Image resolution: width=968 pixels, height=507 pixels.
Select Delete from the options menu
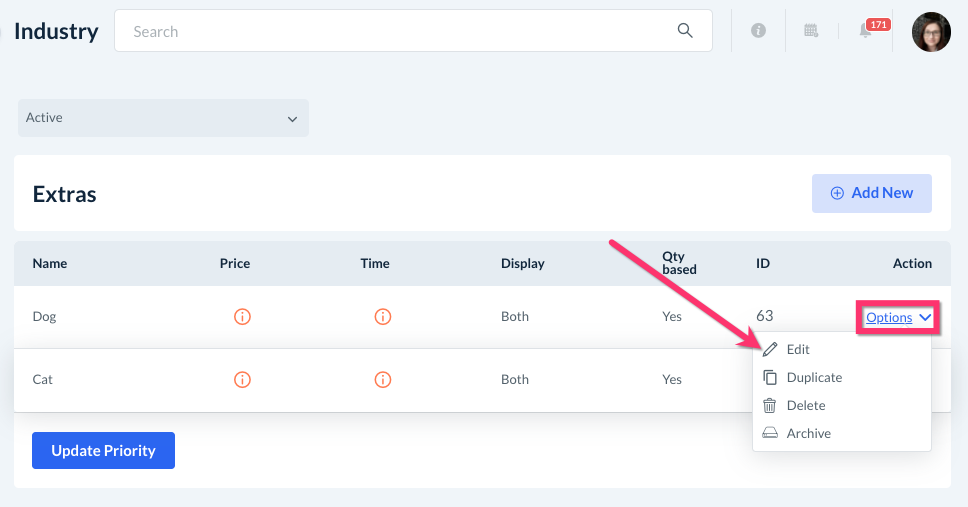click(x=805, y=406)
